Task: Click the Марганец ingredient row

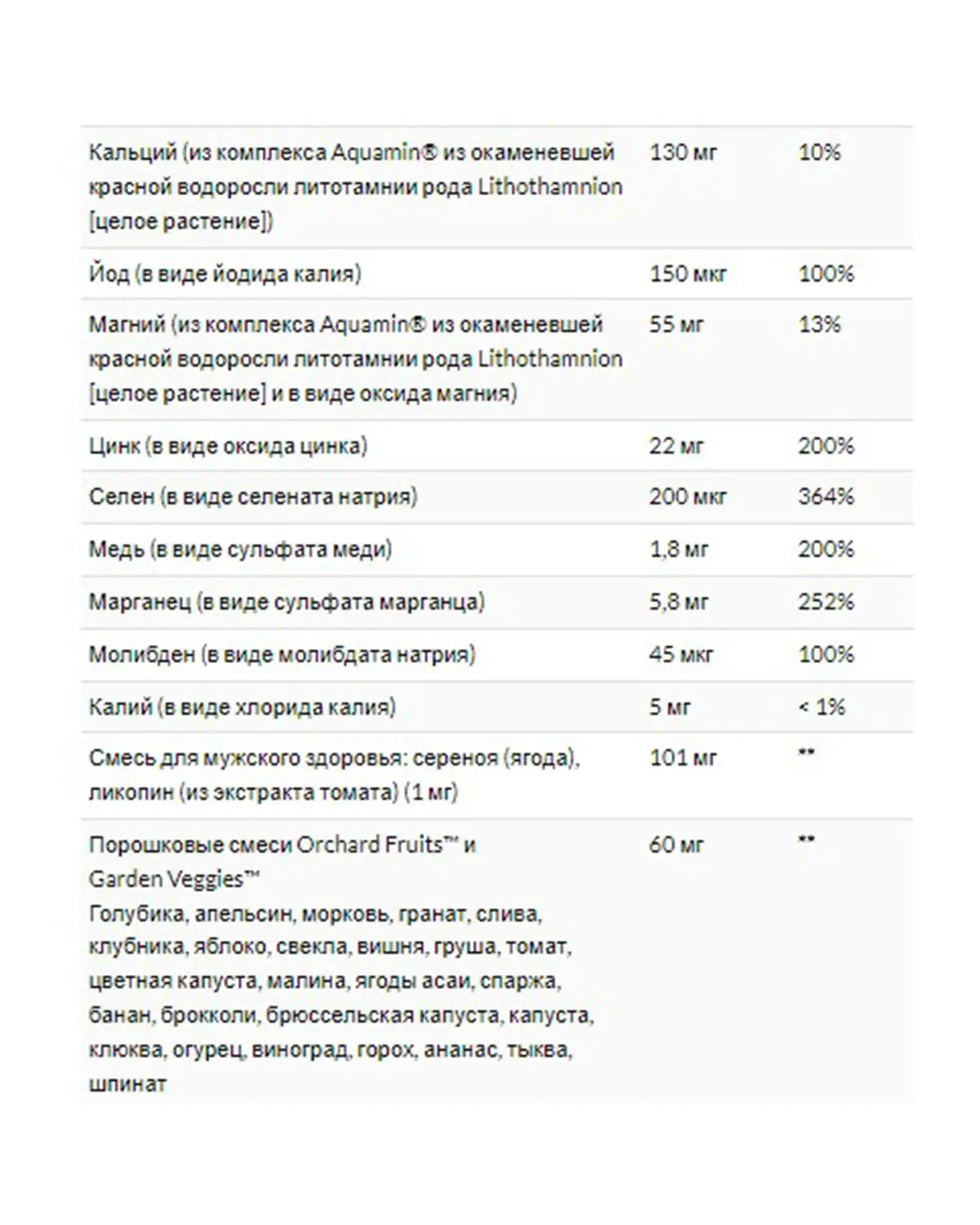Action: pyautogui.click(x=497, y=602)
